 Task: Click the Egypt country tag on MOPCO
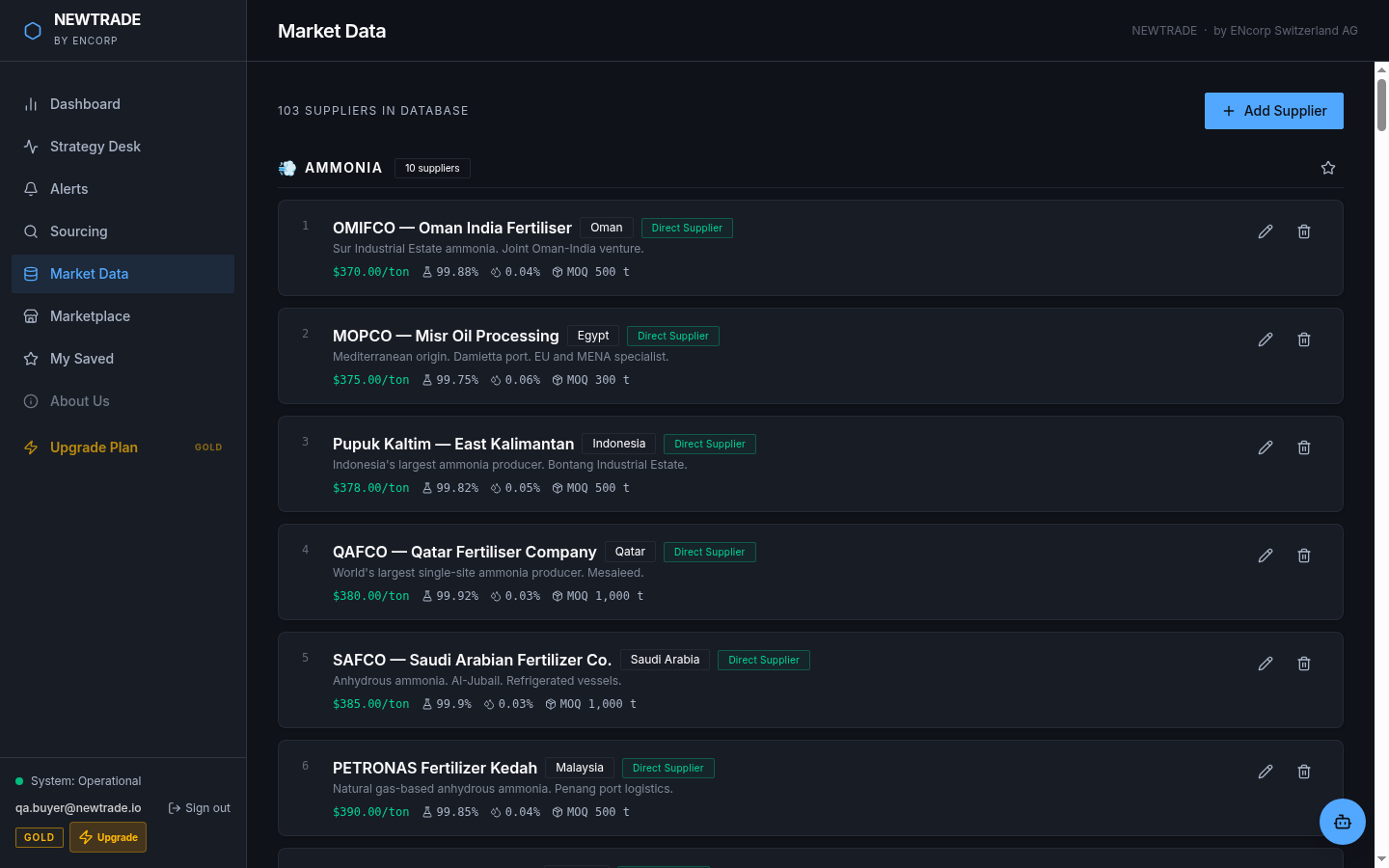593,336
